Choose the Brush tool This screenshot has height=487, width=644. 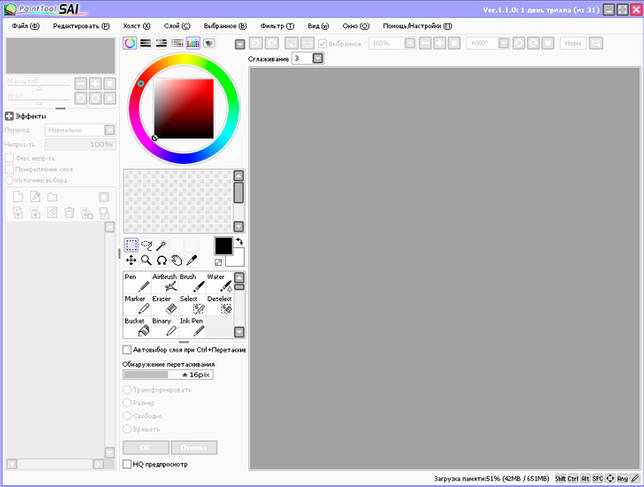[x=192, y=283]
